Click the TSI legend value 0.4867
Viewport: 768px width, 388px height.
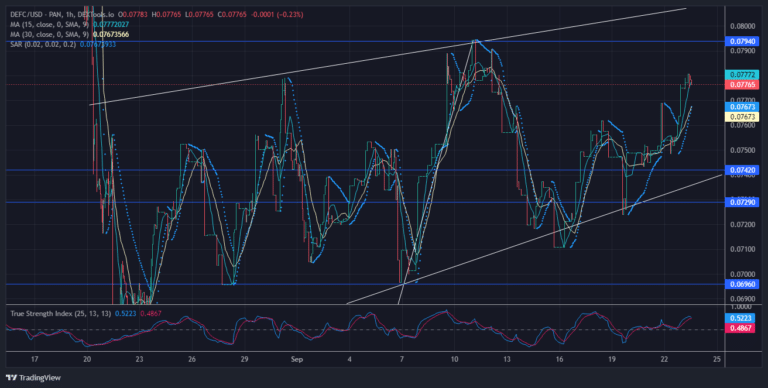151,314
